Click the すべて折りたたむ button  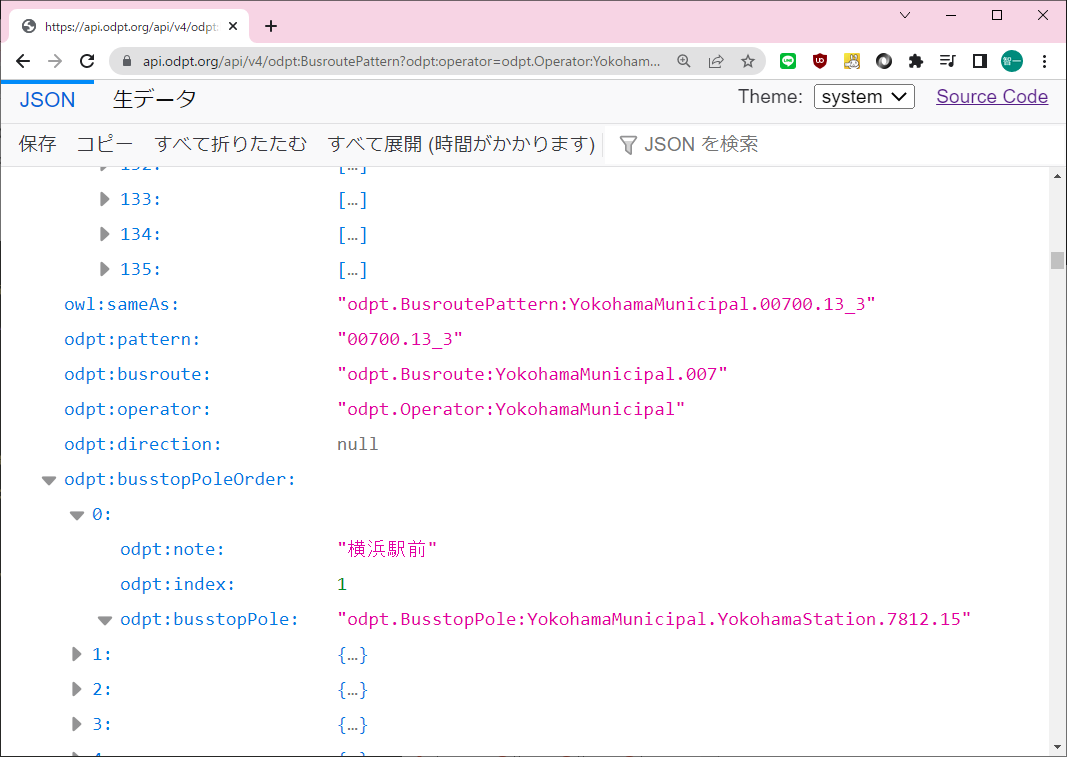230,144
